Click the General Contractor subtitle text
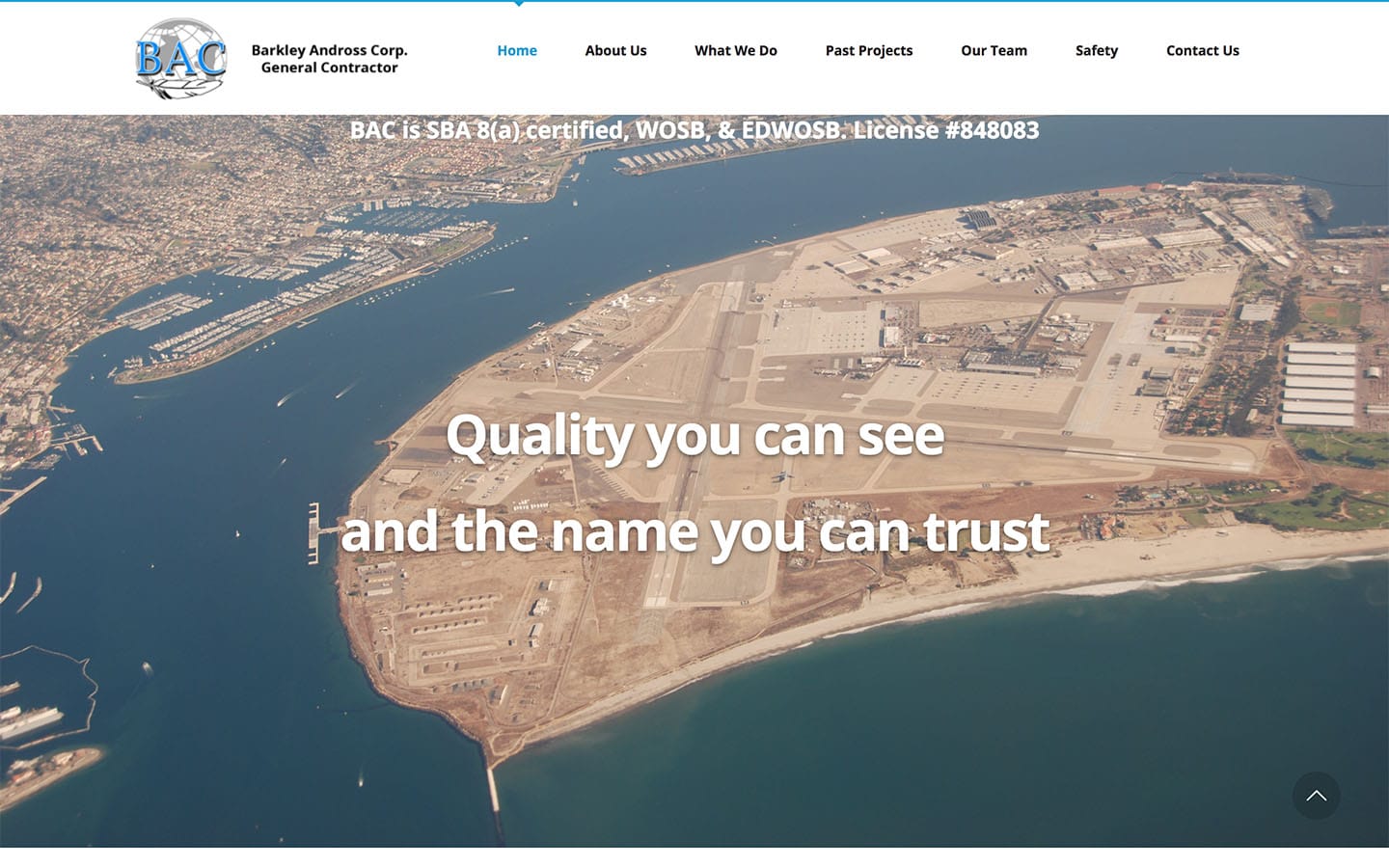1389x868 pixels. tap(329, 68)
